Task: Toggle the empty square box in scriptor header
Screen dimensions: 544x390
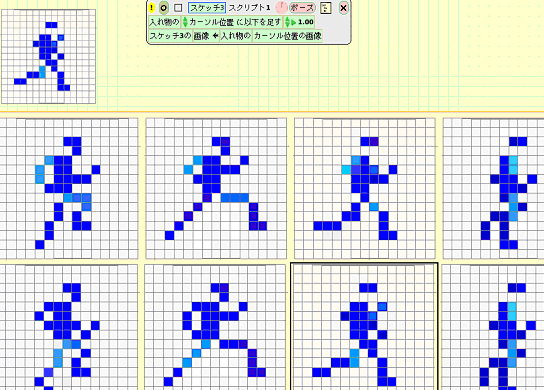Action: [x=178, y=8]
